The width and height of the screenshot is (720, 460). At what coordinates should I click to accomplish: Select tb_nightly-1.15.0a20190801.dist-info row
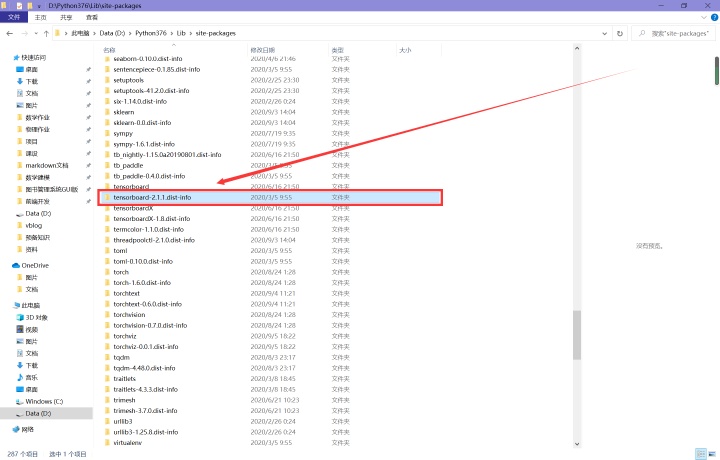(270, 155)
